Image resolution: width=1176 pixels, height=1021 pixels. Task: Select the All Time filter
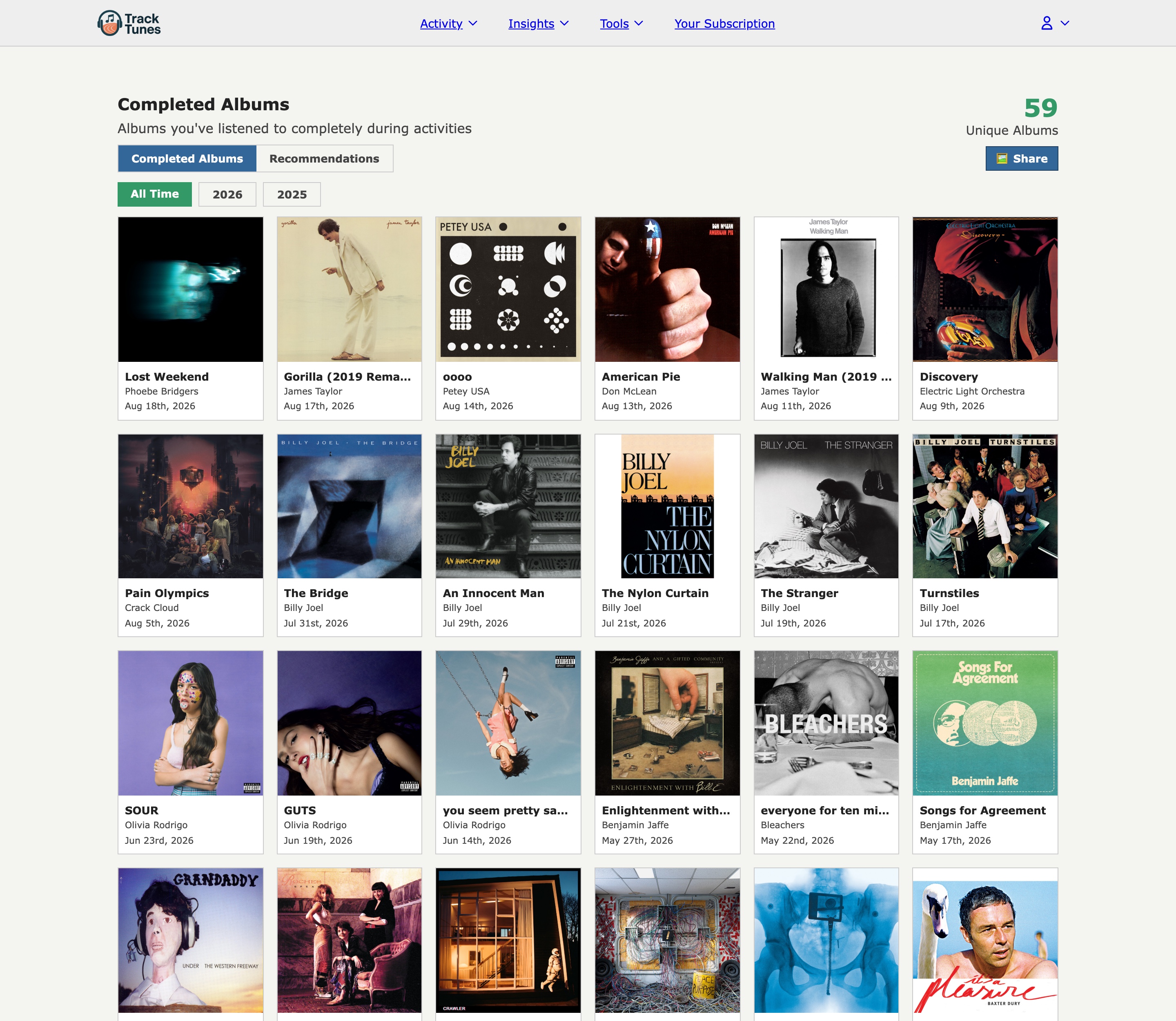[x=154, y=194]
